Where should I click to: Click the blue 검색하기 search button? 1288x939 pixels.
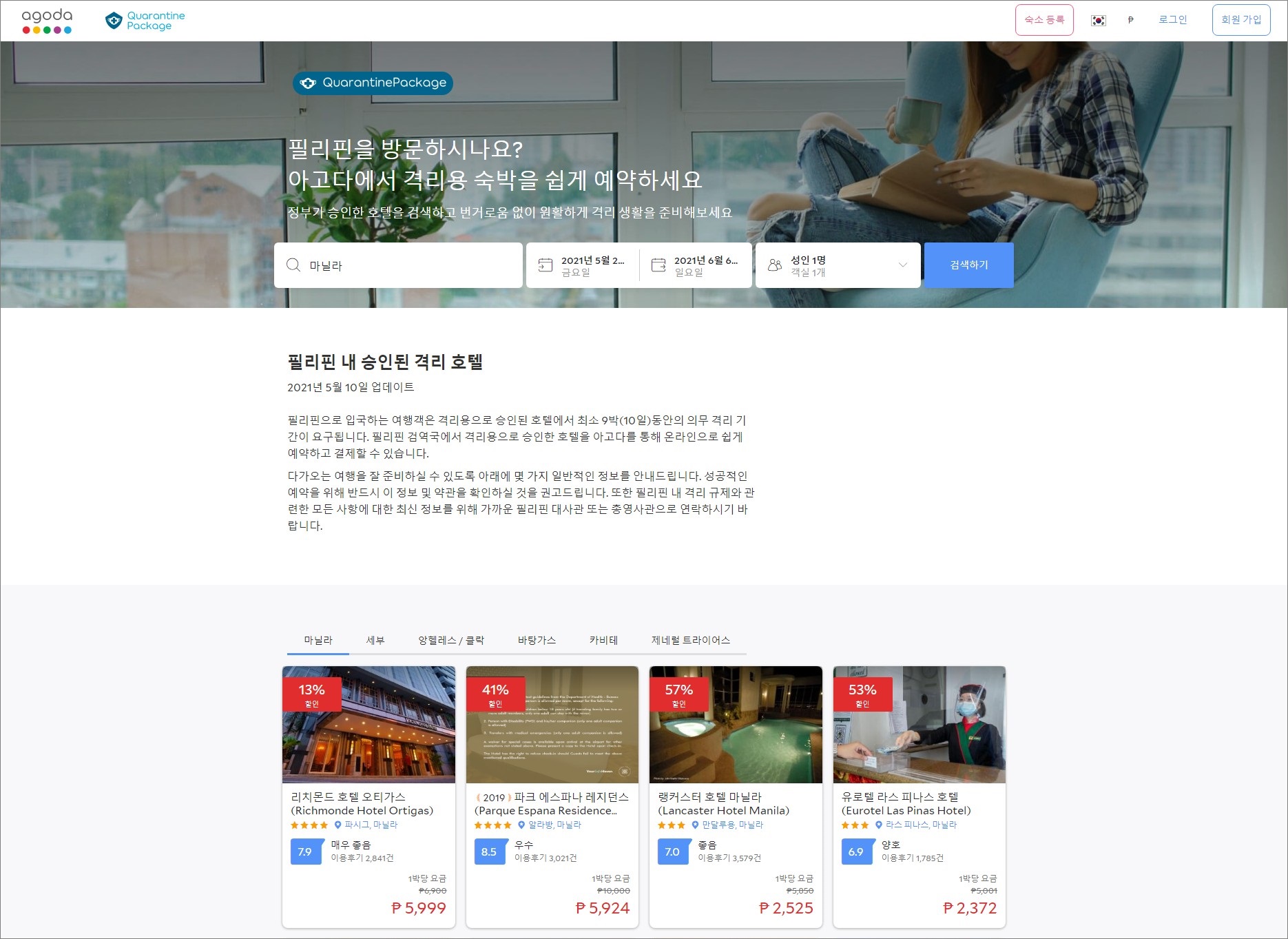(969, 265)
